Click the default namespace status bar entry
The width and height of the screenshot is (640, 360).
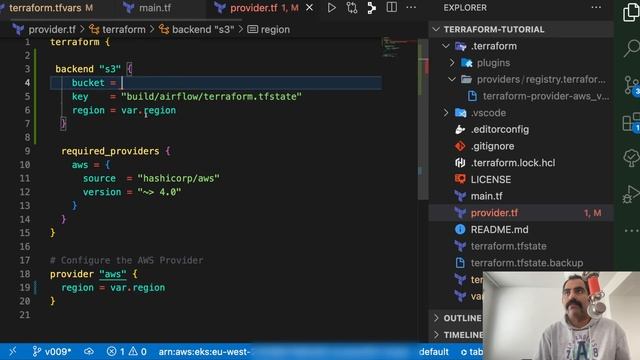pyautogui.click(x=433, y=351)
